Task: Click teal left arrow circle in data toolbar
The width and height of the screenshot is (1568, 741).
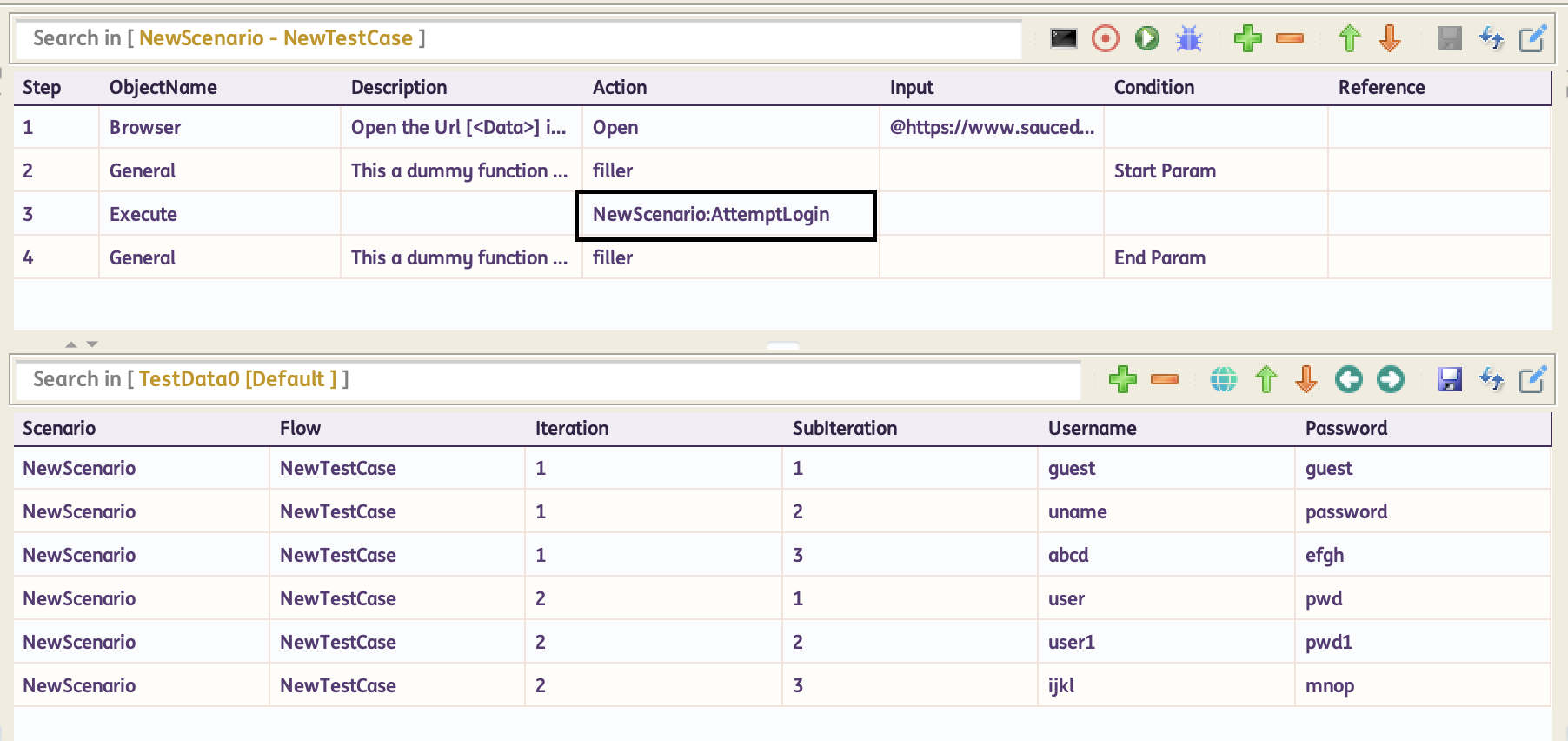Action: click(1349, 379)
